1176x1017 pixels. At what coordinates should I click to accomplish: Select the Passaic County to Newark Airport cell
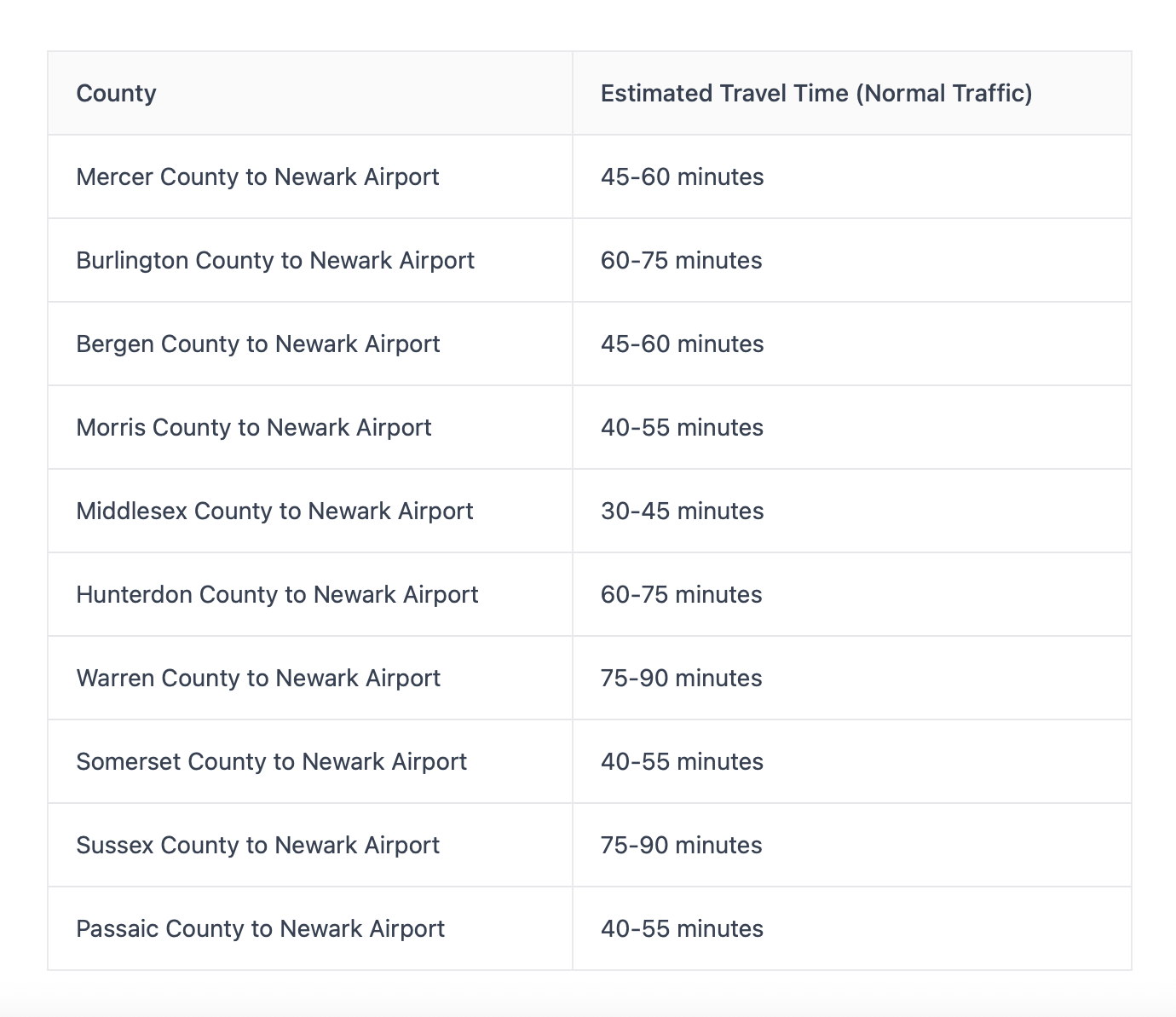260,928
